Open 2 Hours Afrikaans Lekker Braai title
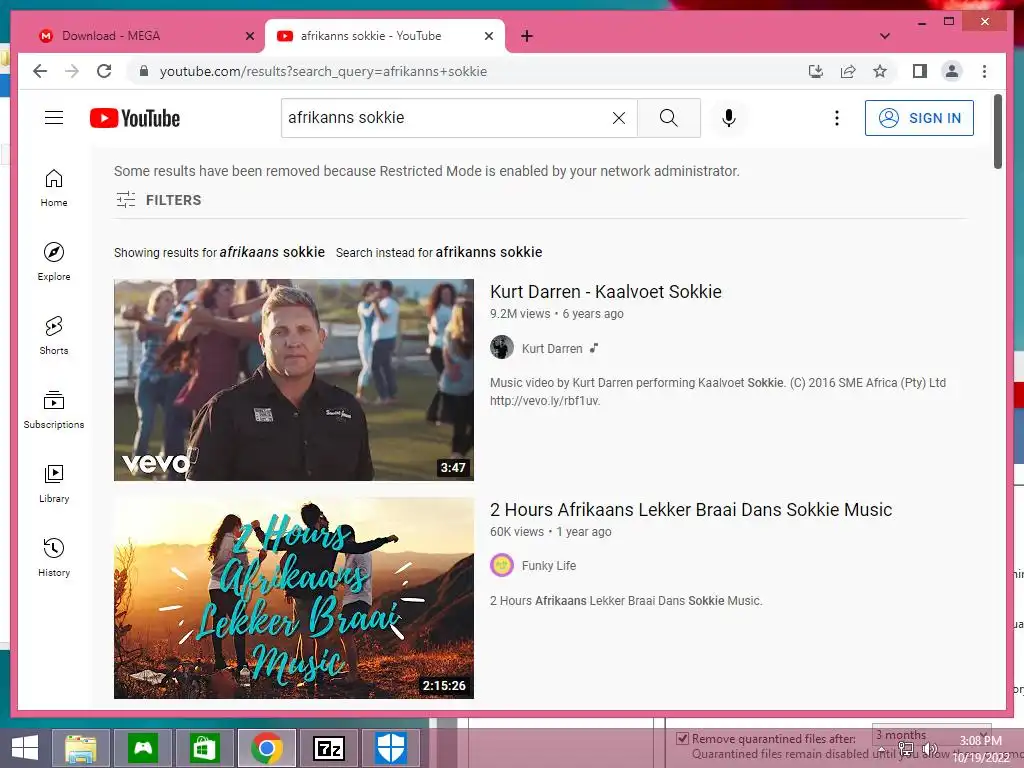Image resolution: width=1024 pixels, height=768 pixels. click(691, 509)
